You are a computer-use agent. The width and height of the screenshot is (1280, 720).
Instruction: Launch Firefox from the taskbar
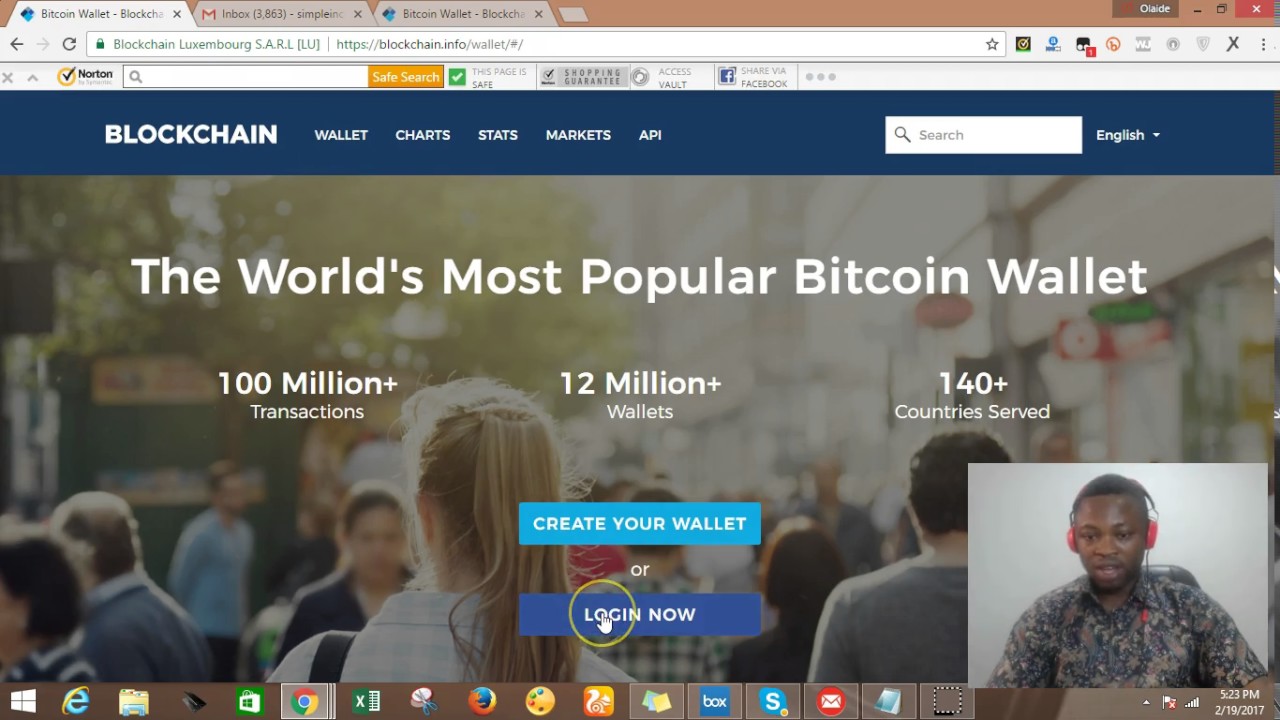click(x=482, y=702)
